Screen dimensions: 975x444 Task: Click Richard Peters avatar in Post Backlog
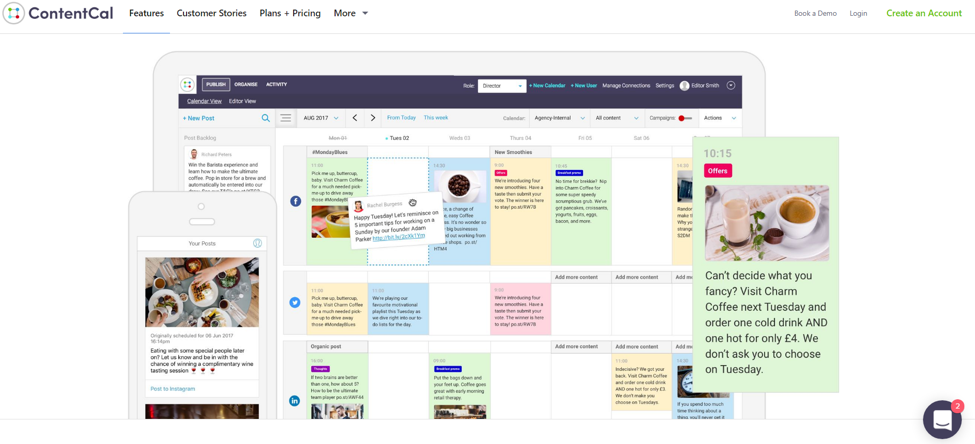tap(194, 154)
